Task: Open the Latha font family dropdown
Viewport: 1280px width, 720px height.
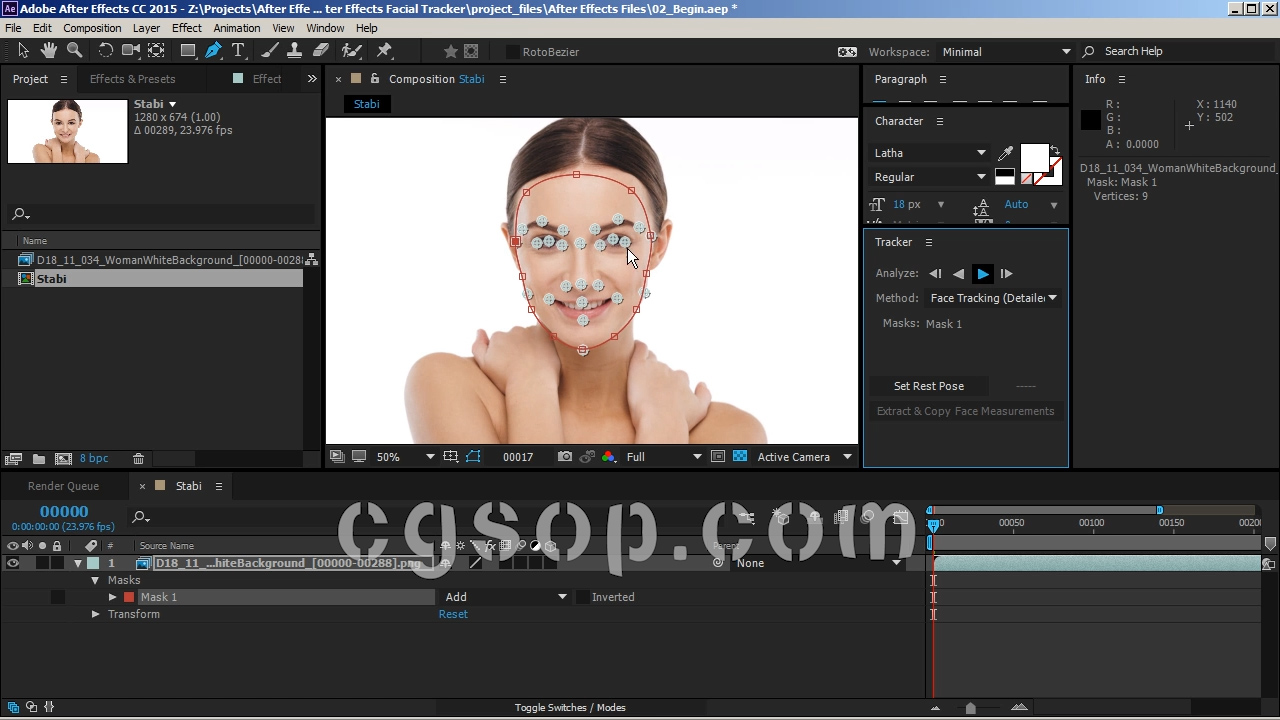Action: tap(930, 153)
